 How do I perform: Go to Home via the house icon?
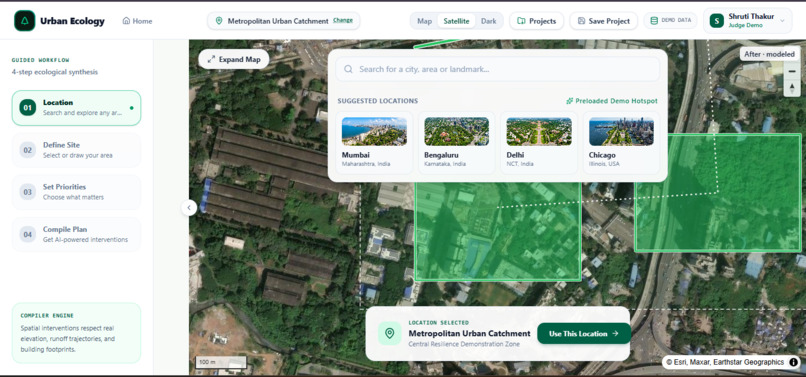tap(126, 21)
